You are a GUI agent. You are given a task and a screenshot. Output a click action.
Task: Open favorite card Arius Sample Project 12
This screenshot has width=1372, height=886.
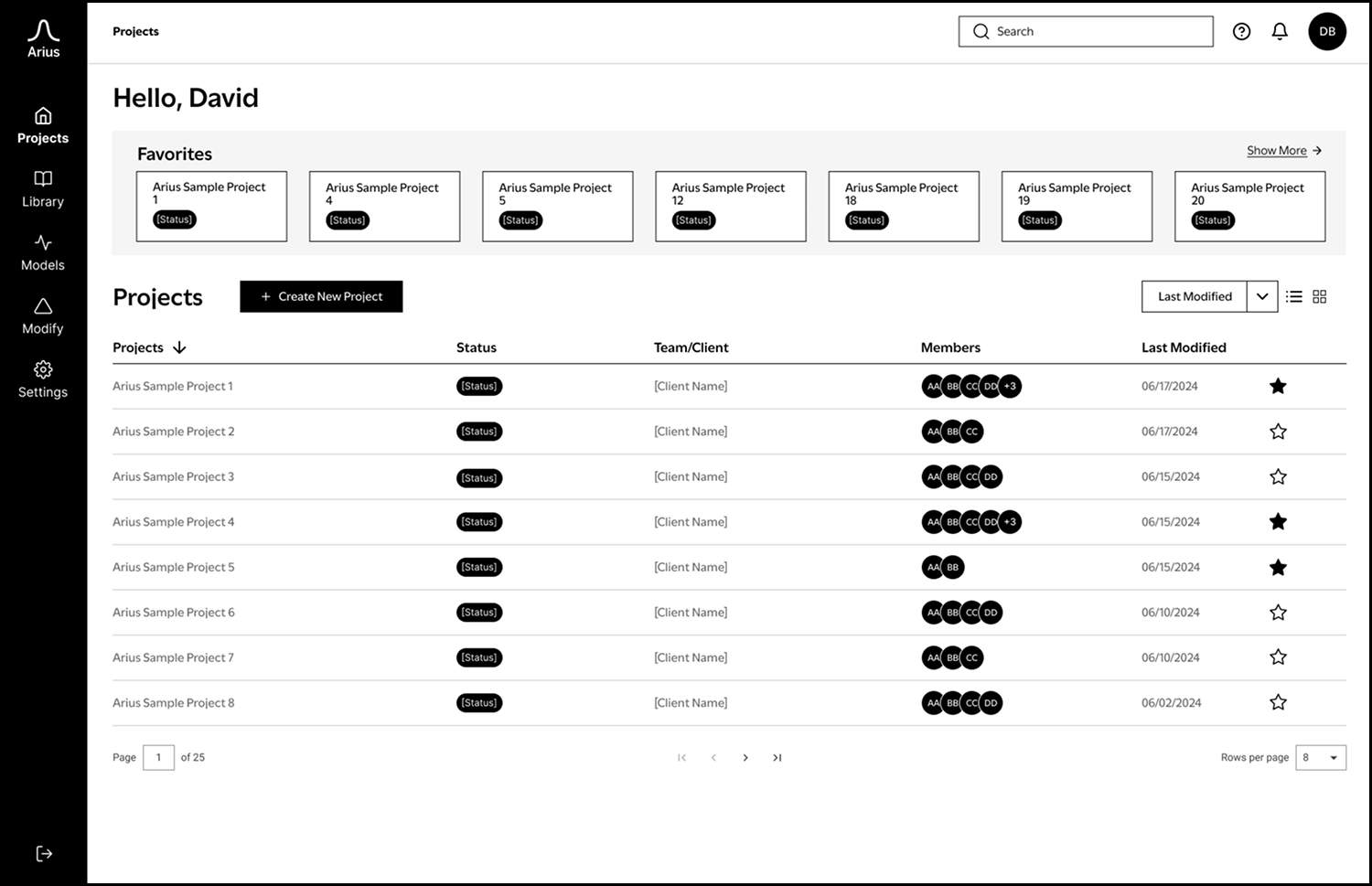click(x=731, y=207)
